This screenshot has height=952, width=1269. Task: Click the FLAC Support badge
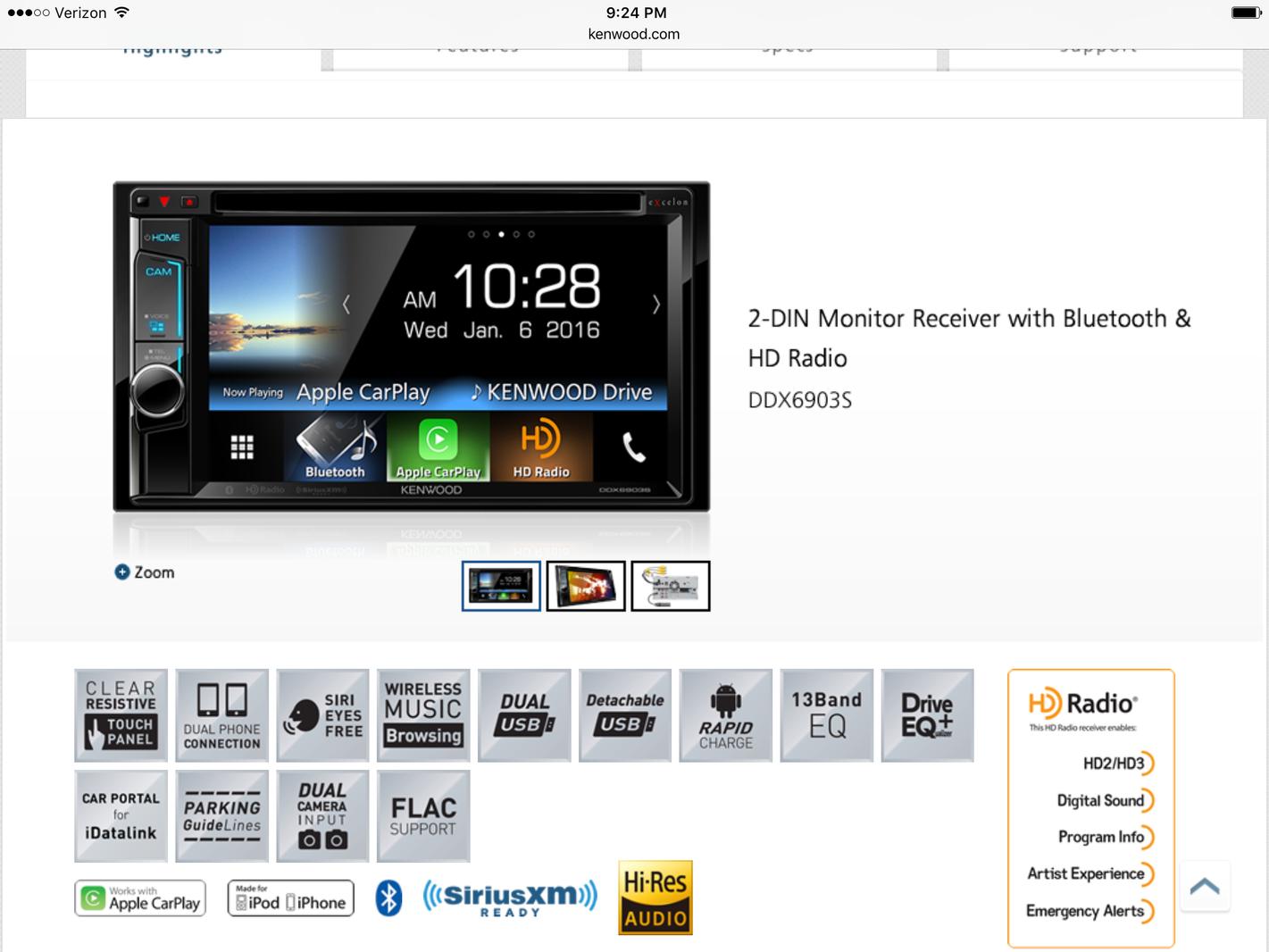click(x=423, y=816)
